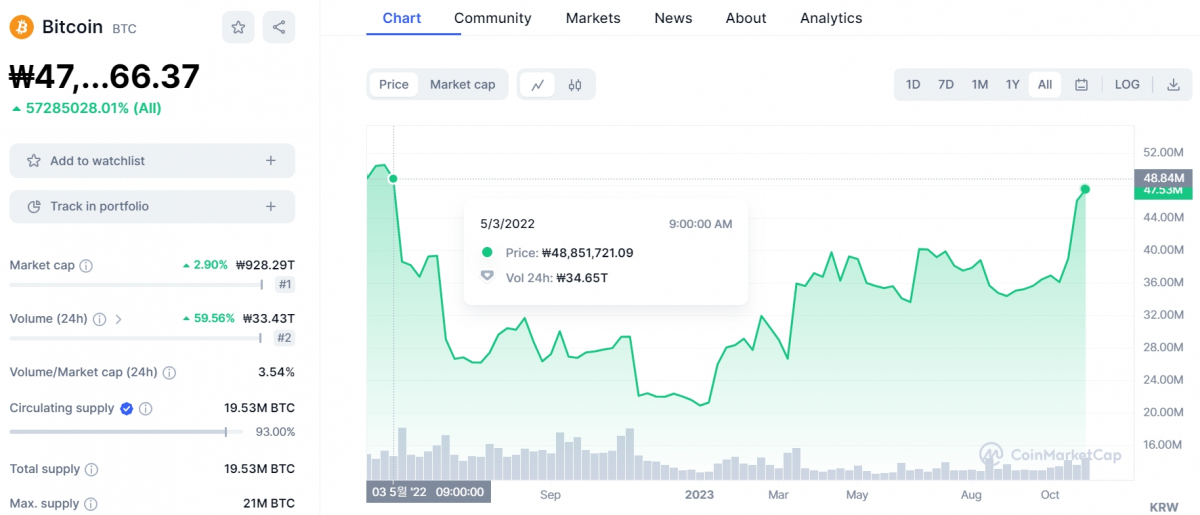The width and height of the screenshot is (1200, 515).
Task: Switch to line chart view icon
Action: [537, 85]
